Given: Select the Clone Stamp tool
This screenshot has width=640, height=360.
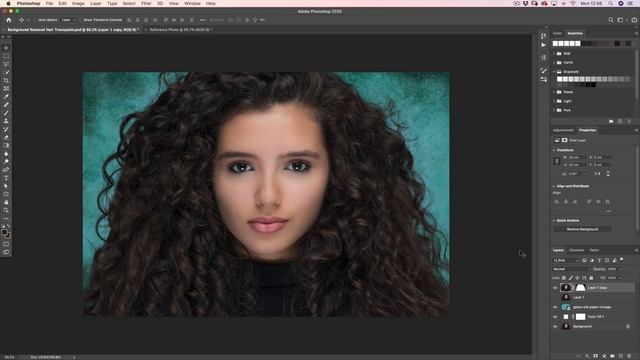Looking at the screenshot, I should click(6, 121).
